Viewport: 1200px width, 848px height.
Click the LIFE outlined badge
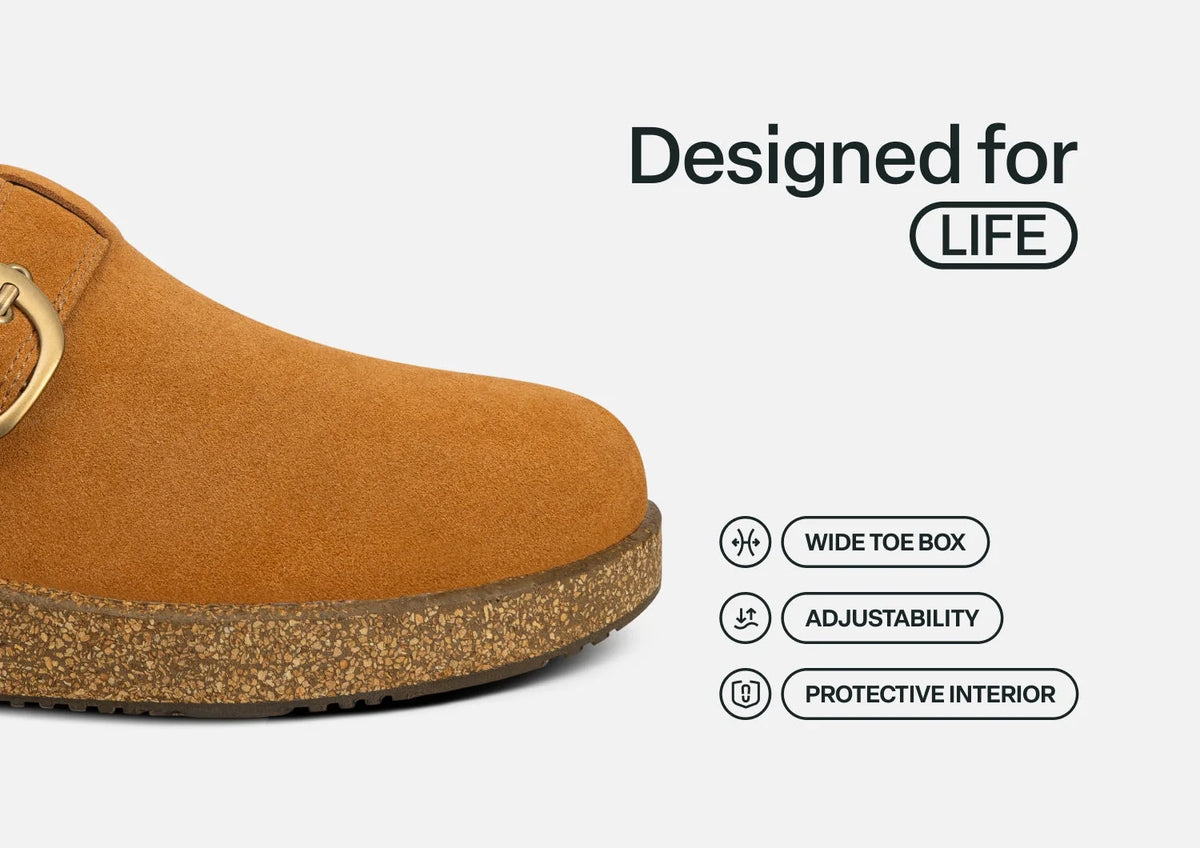[993, 236]
